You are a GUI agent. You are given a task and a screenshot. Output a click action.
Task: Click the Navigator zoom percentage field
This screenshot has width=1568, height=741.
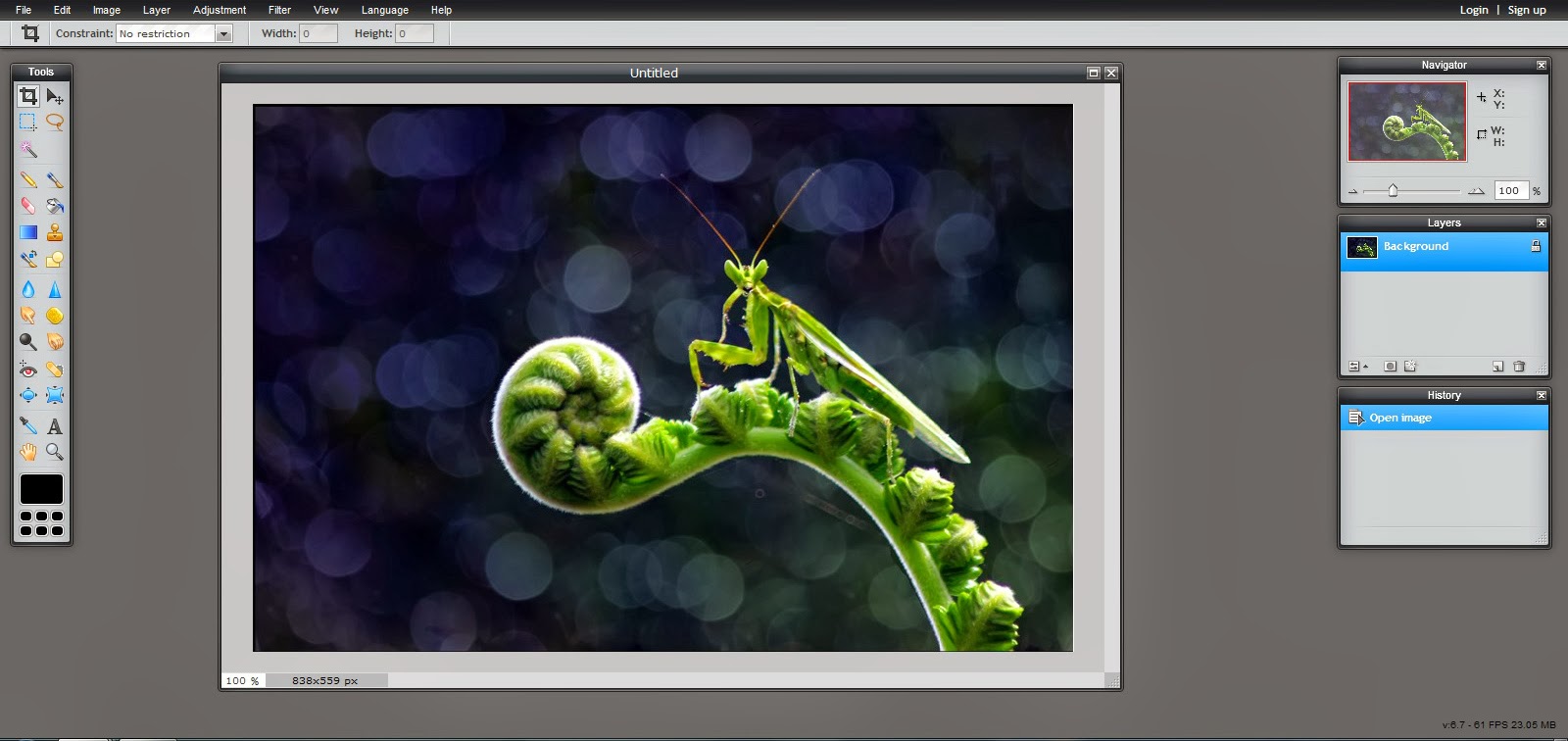(x=1511, y=191)
